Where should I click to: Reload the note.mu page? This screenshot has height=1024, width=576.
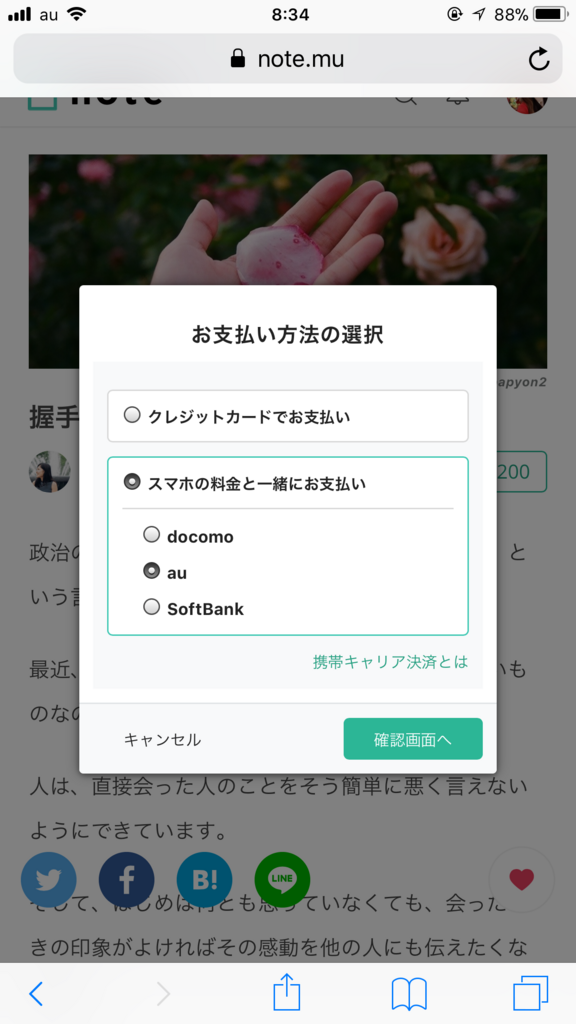539,58
